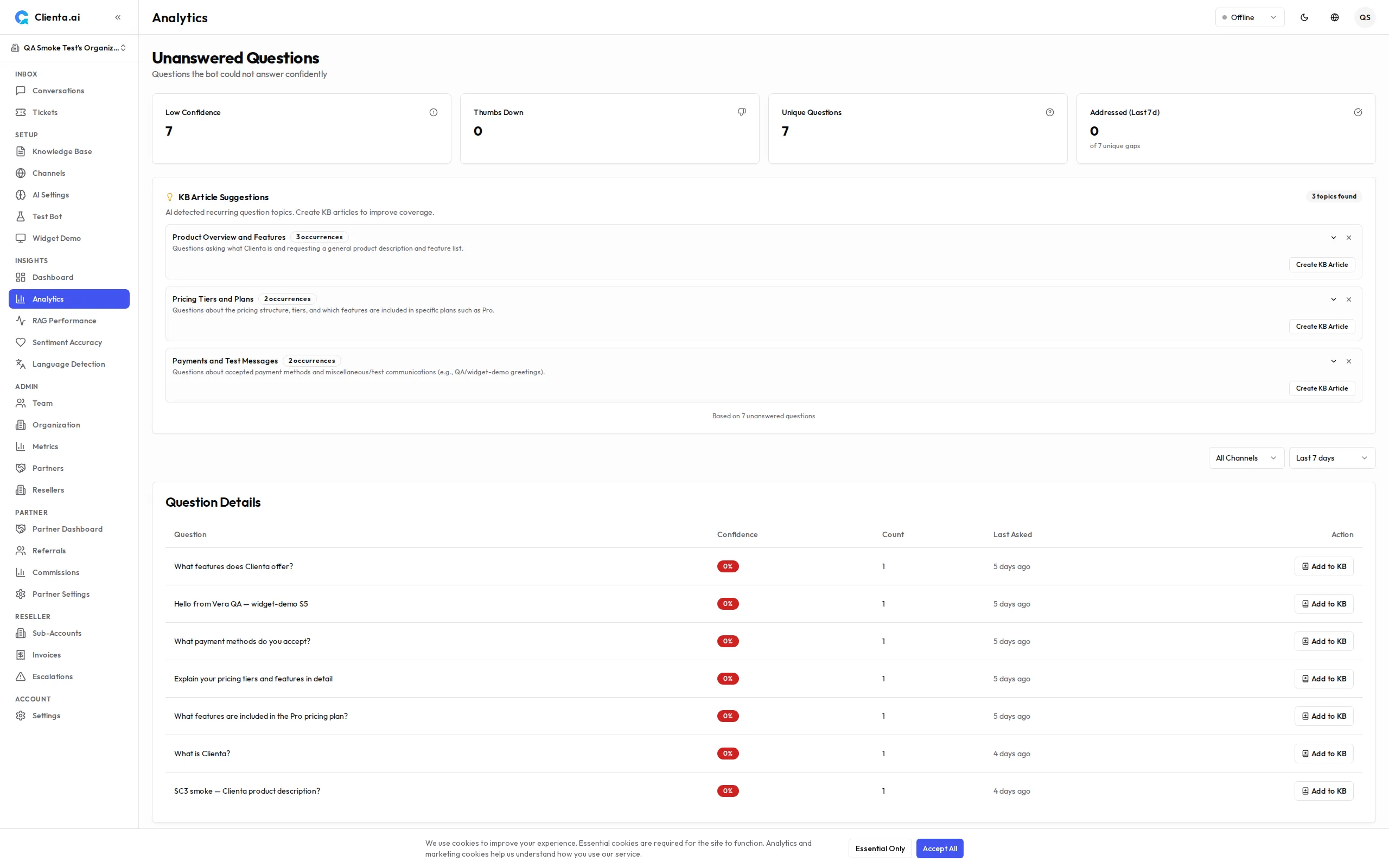Click the Resellers building icon
1389x868 pixels.
[x=21, y=490]
